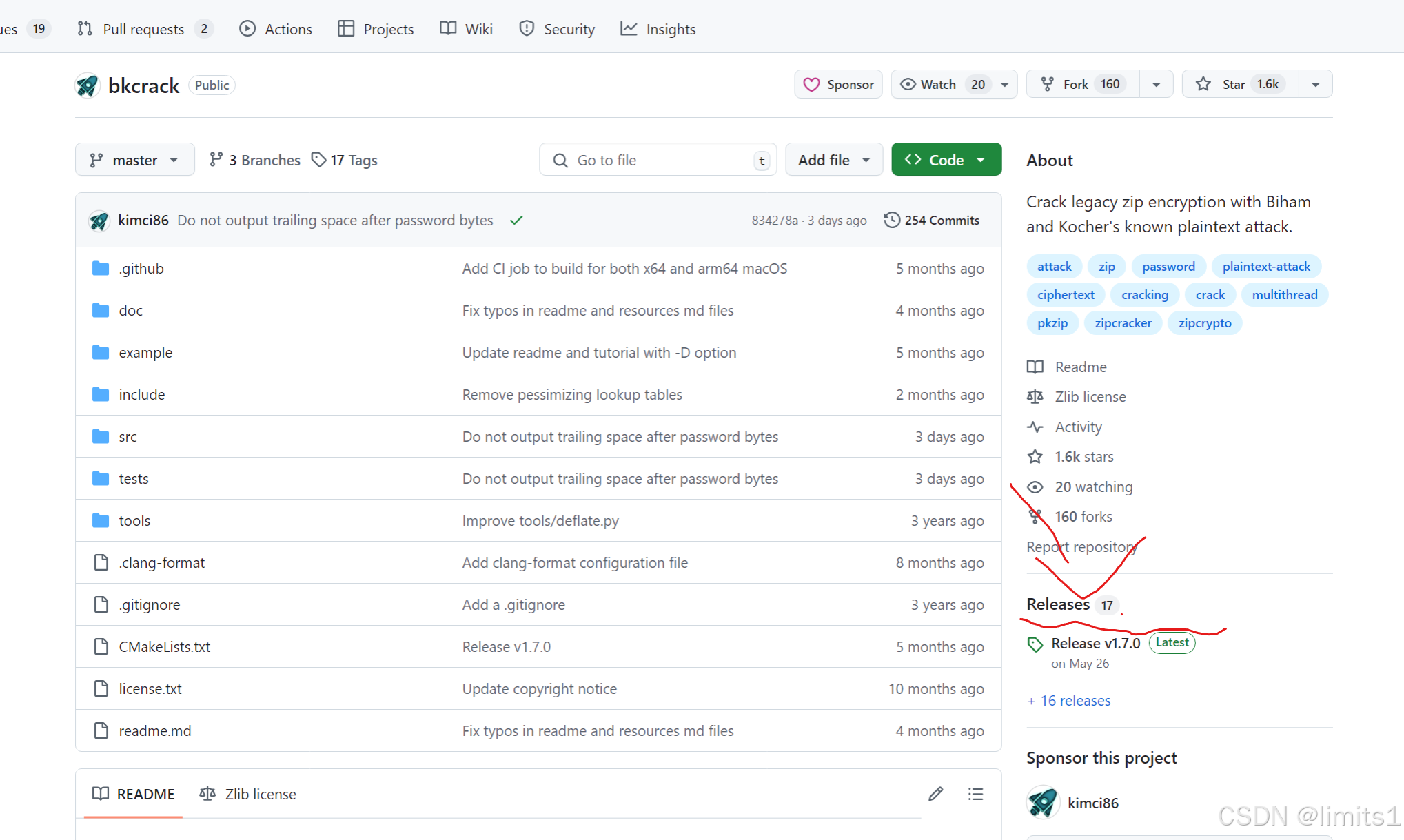1404x840 pixels.
Task: Click the kimci86 rocket avatar in commit row
Action: [x=99, y=221]
